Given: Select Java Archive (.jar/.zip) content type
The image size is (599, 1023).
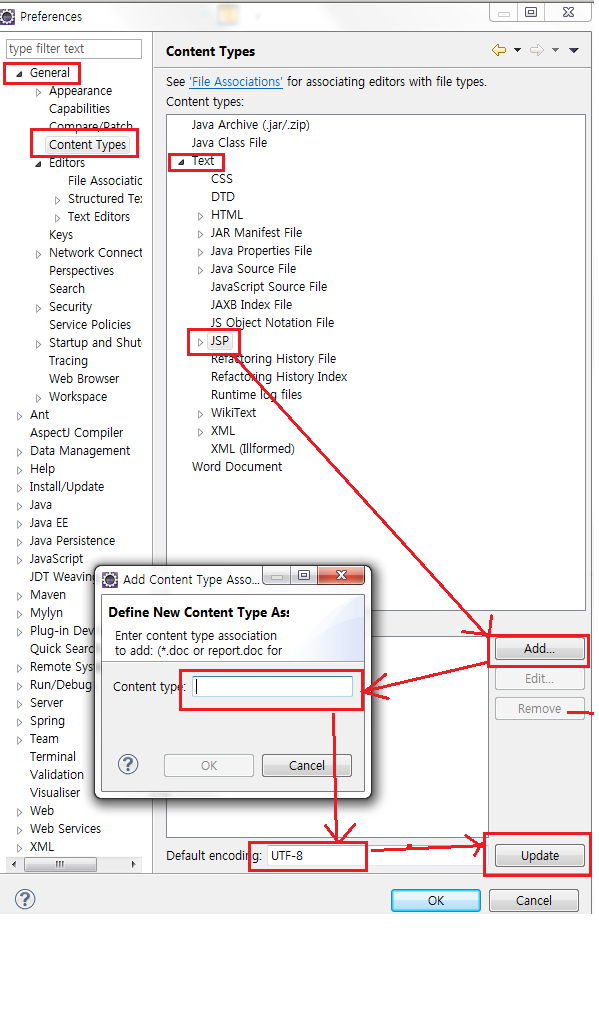Looking at the screenshot, I should tap(251, 125).
